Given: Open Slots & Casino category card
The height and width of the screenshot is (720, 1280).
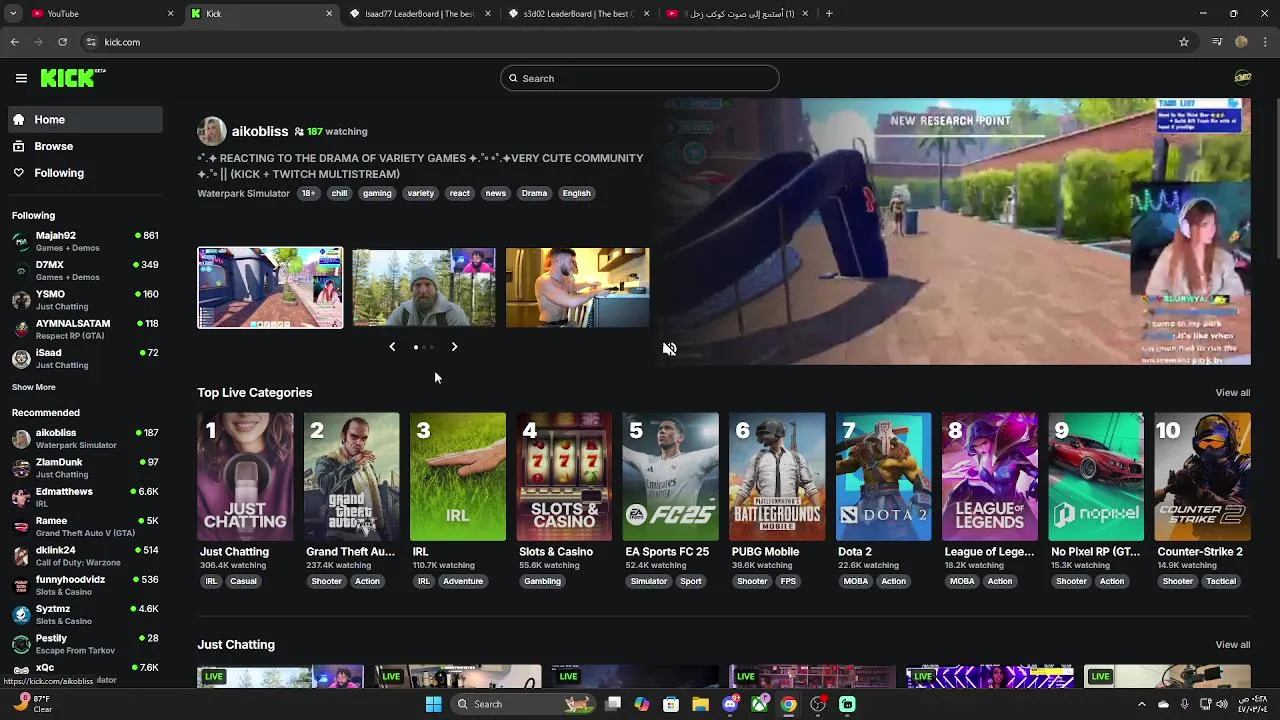Looking at the screenshot, I should (x=564, y=477).
